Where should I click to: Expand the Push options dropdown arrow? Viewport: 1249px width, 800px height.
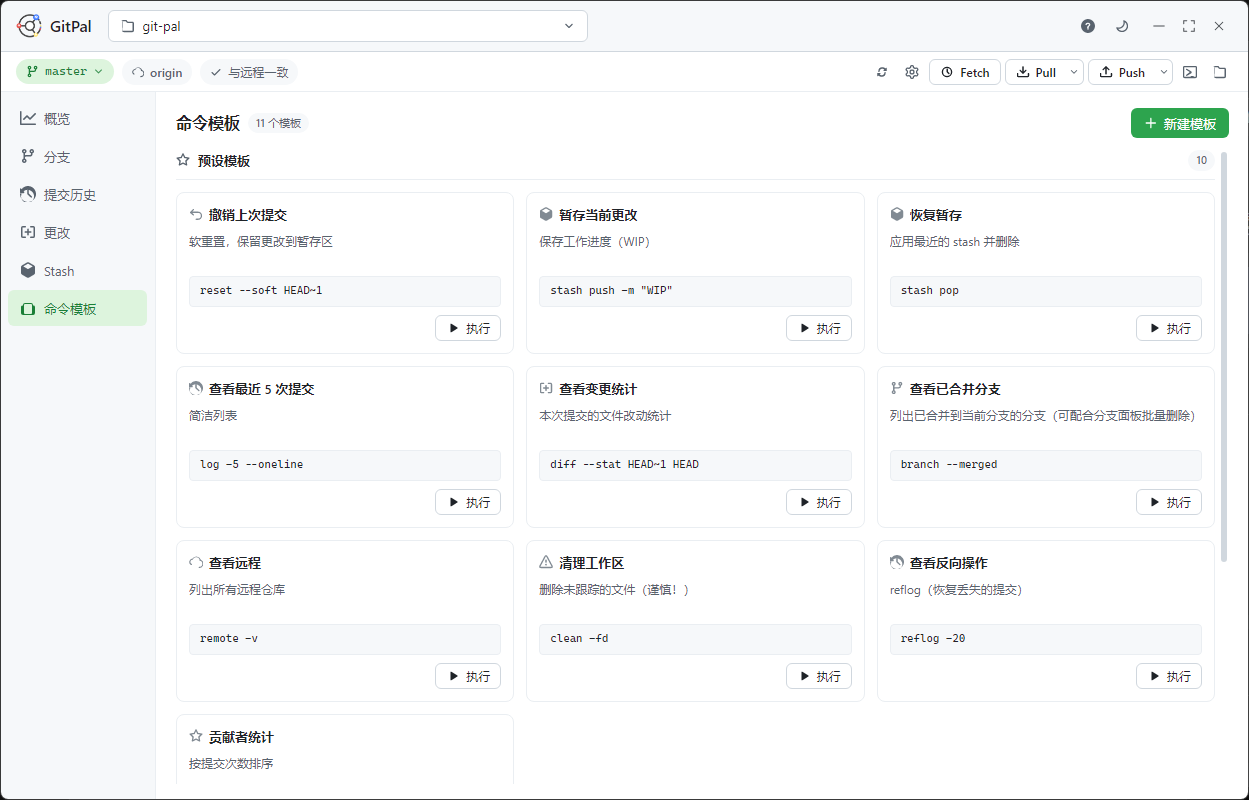click(x=1163, y=72)
